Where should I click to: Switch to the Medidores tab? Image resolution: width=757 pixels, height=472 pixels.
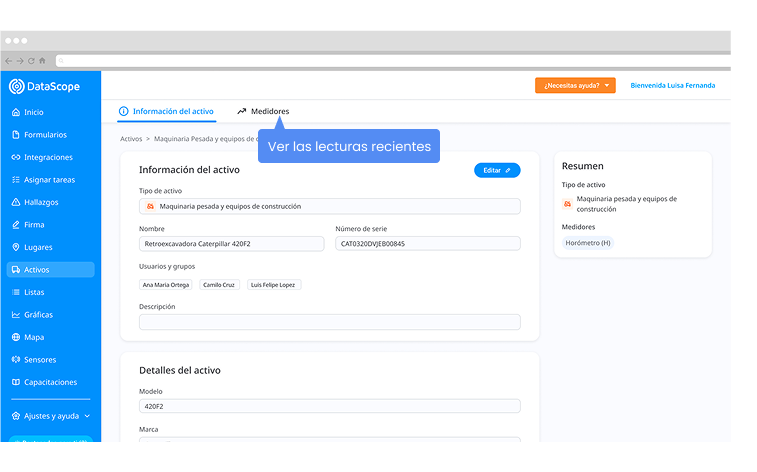point(263,111)
